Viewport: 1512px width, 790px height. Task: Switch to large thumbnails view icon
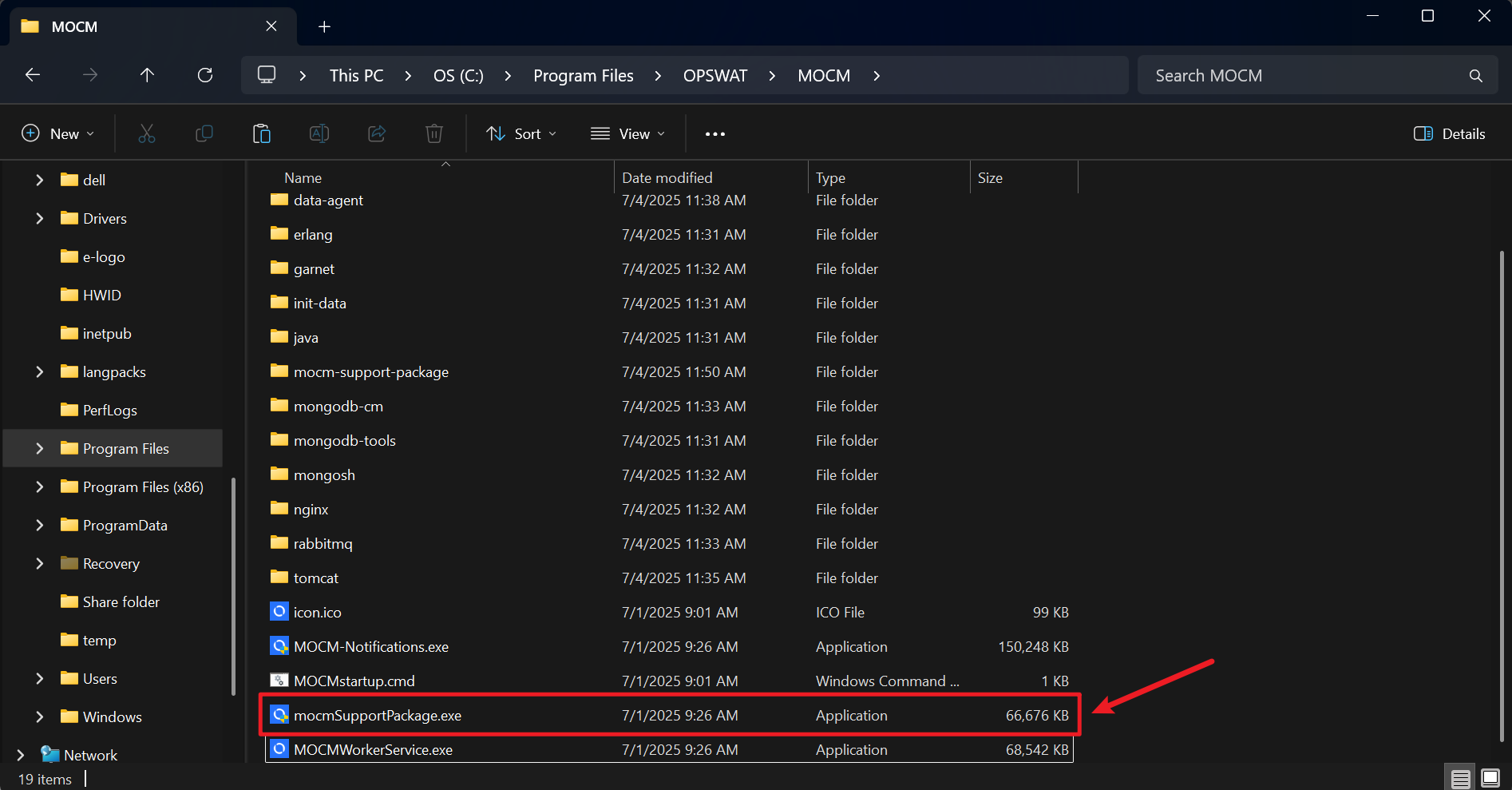1490,778
